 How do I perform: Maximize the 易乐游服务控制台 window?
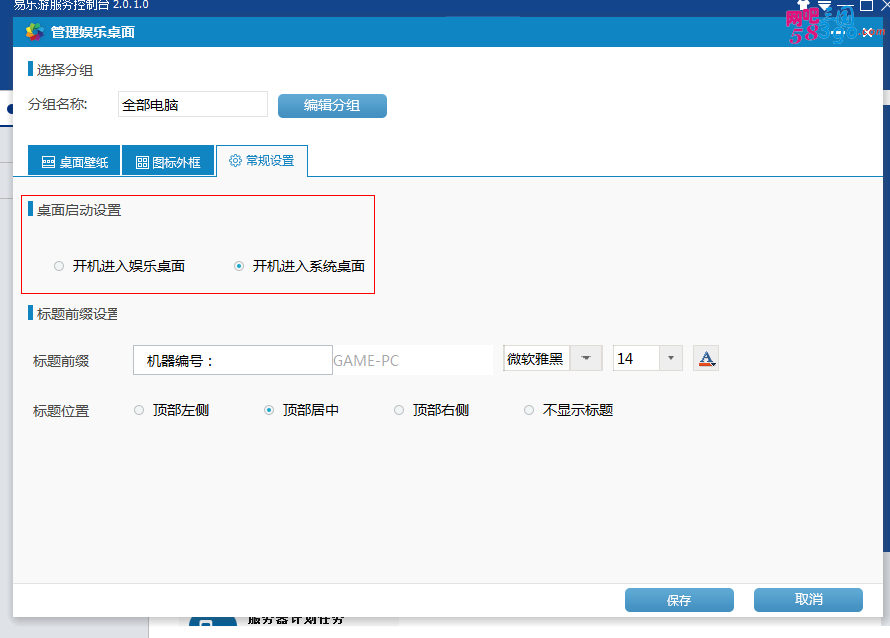tap(867, 5)
